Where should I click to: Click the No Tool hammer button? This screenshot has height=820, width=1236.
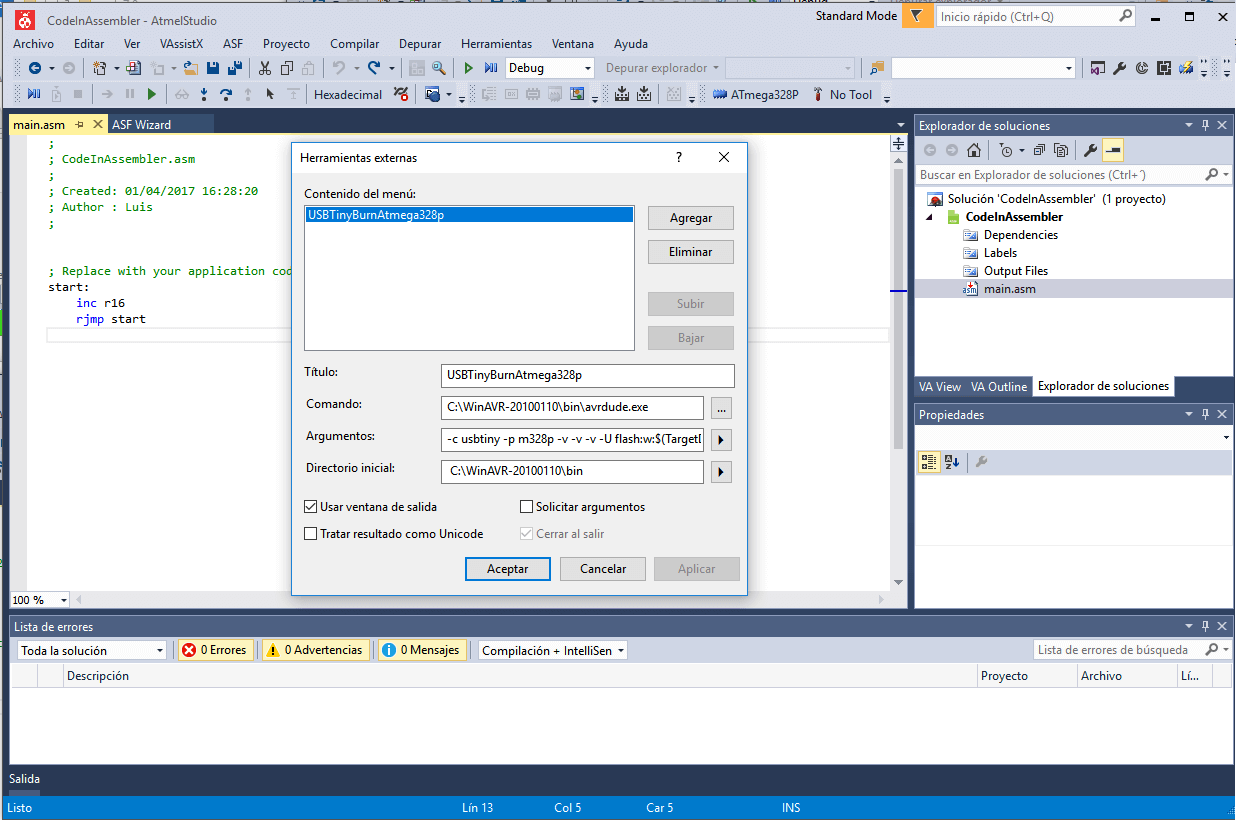click(x=841, y=94)
